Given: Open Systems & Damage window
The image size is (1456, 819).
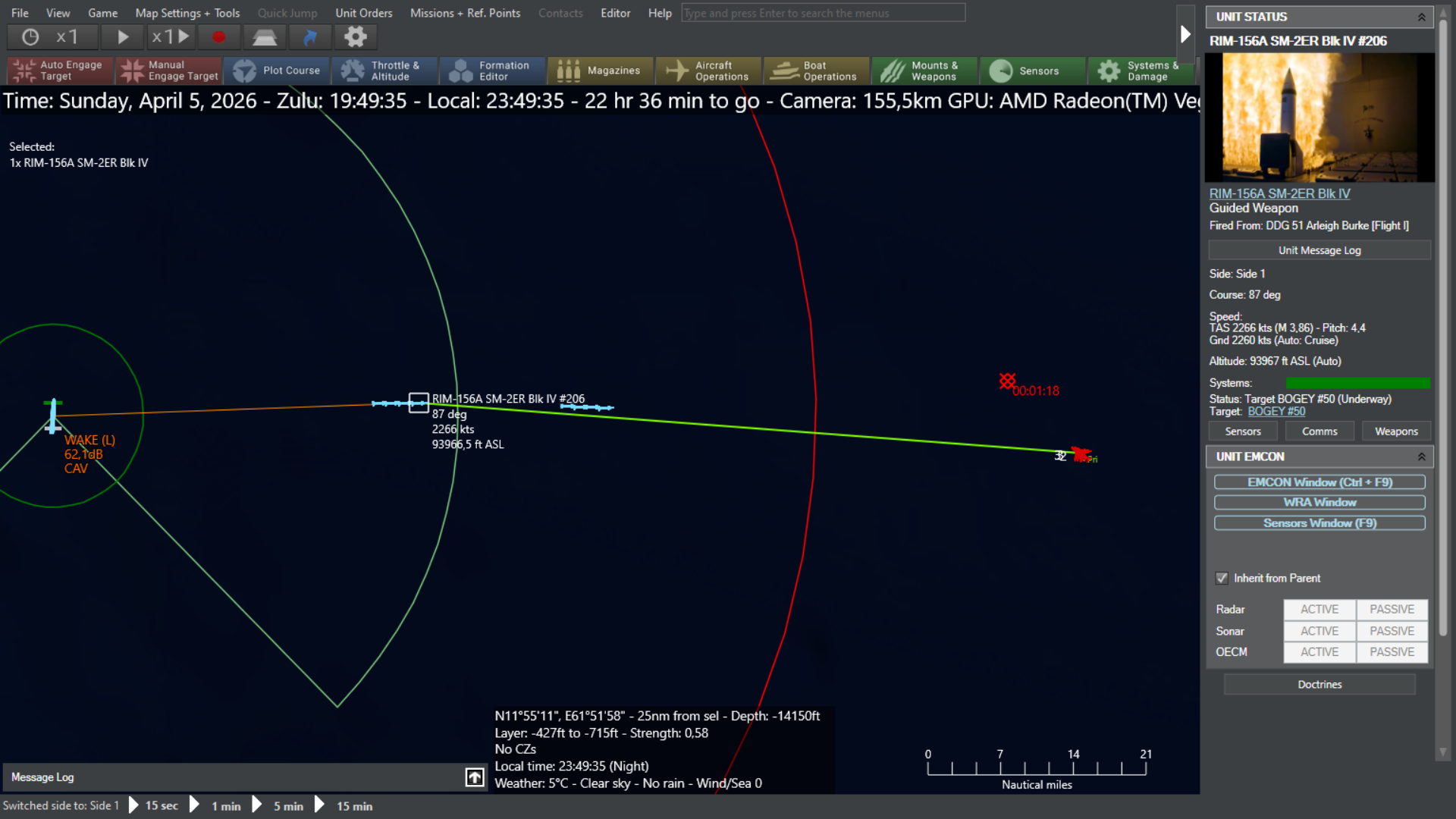Looking at the screenshot, I should coord(1141,71).
